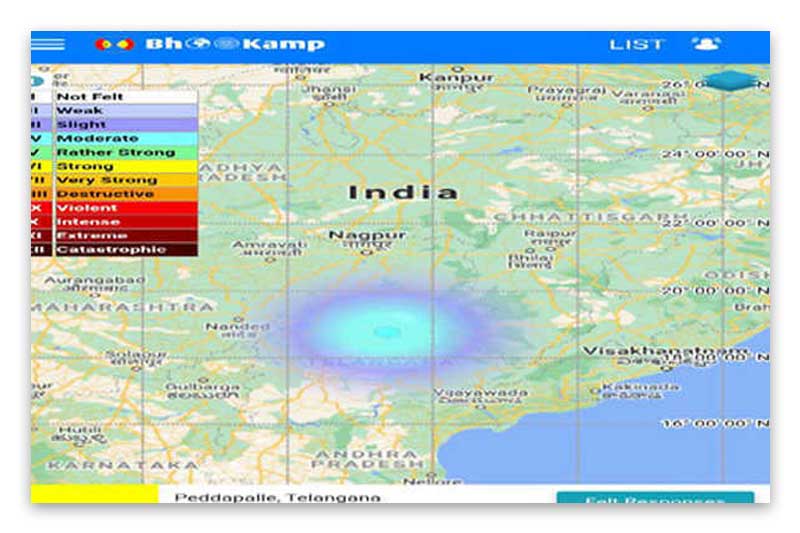Select the Very Strong legend row
800x533 pixels.
114,180
